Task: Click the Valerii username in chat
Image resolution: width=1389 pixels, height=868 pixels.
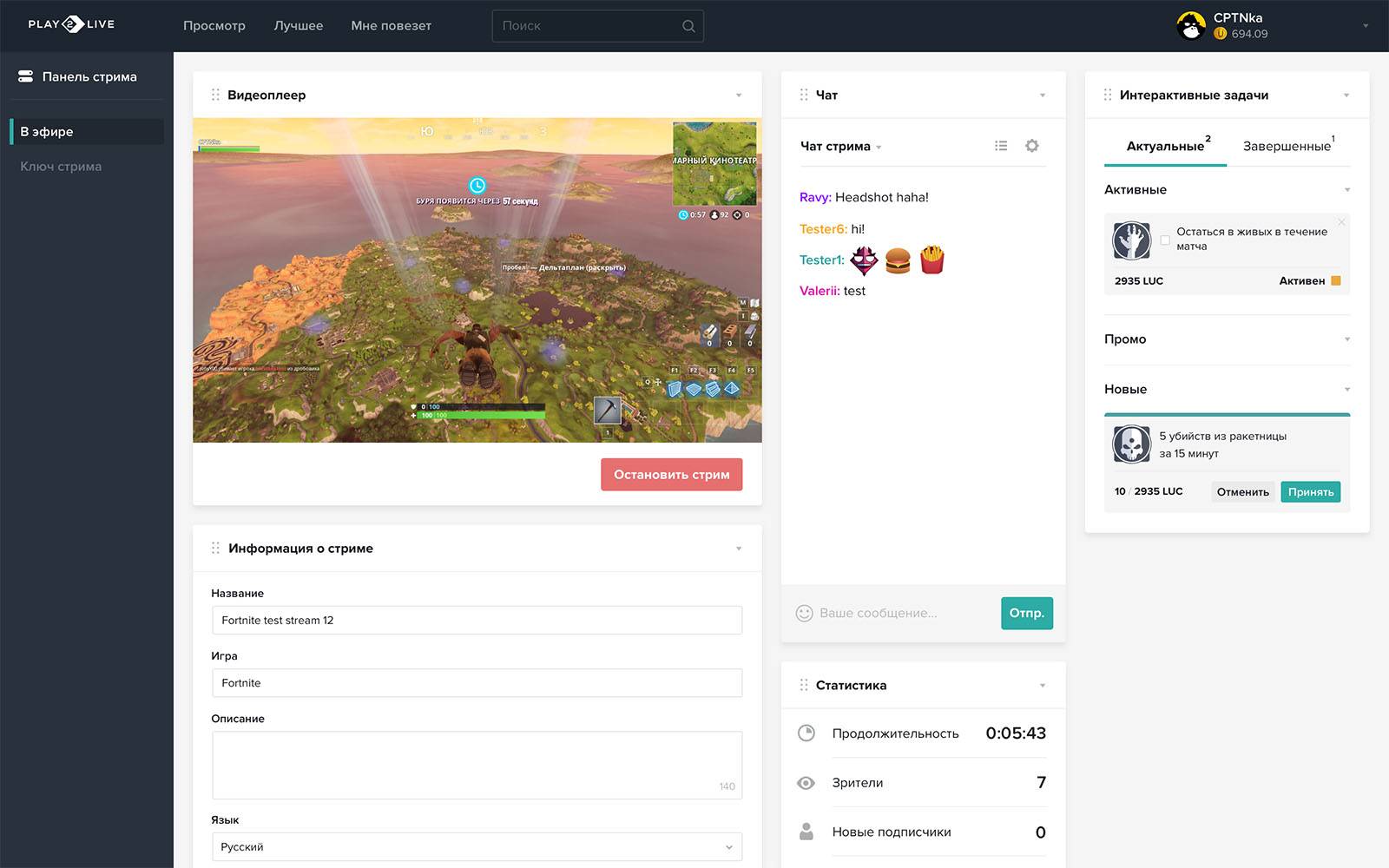Action: (820, 291)
